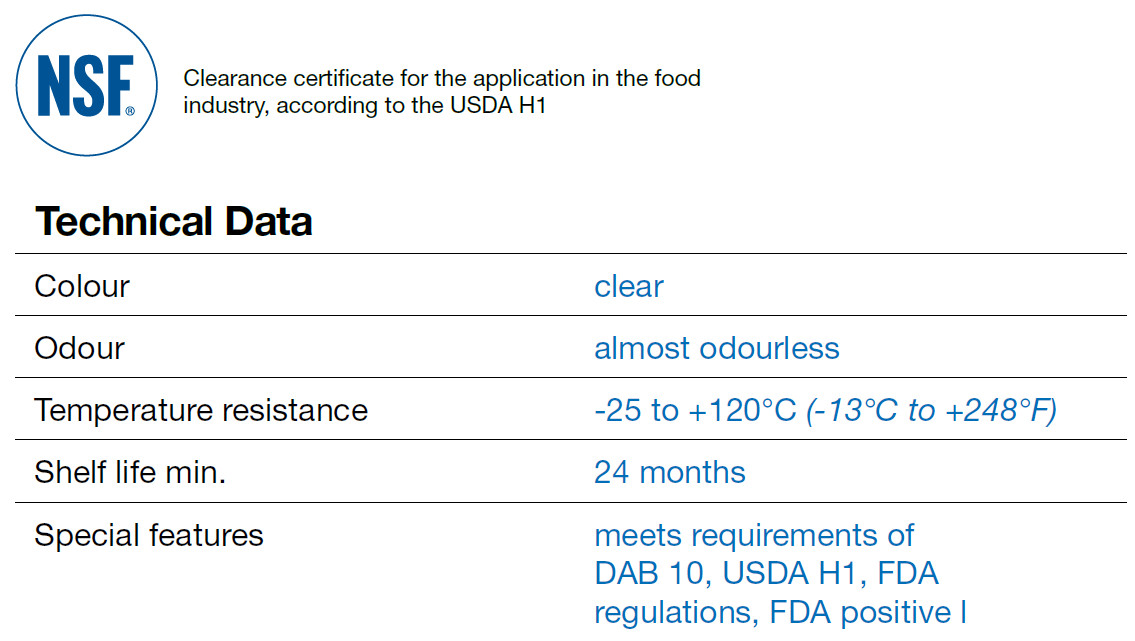Image resolution: width=1135 pixels, height=641 pixels.
Task: Click the -25 to +120°C value
Action: [695, 411]
